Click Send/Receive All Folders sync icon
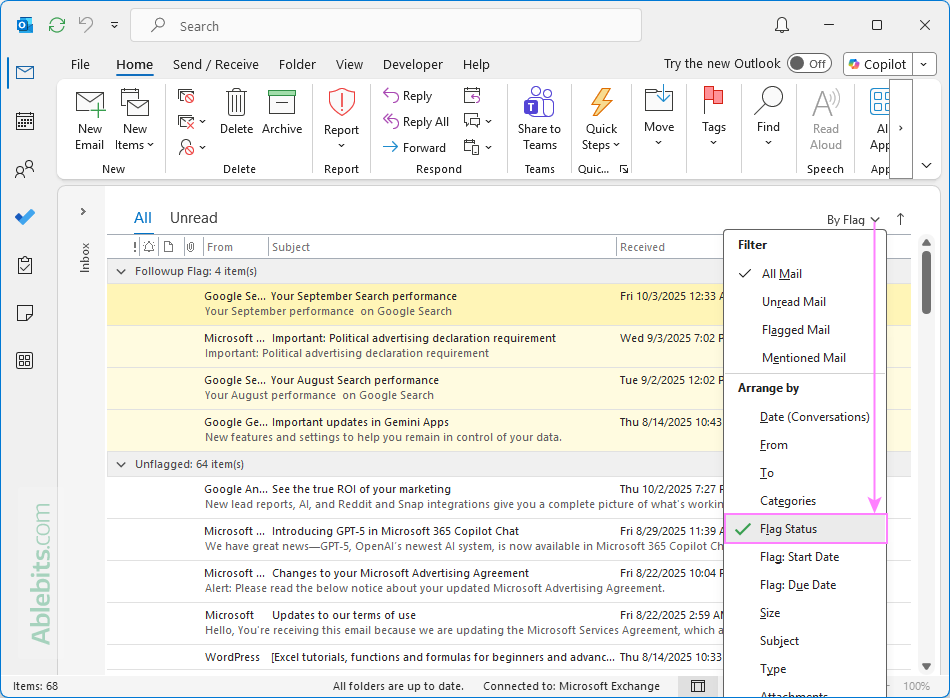 tap(57, 25)
